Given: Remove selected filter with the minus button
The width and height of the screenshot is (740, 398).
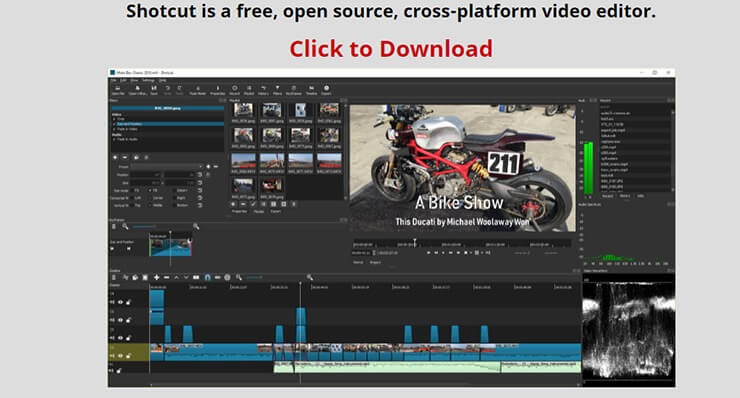Looking at the screenshot, I should pos(125,157).
